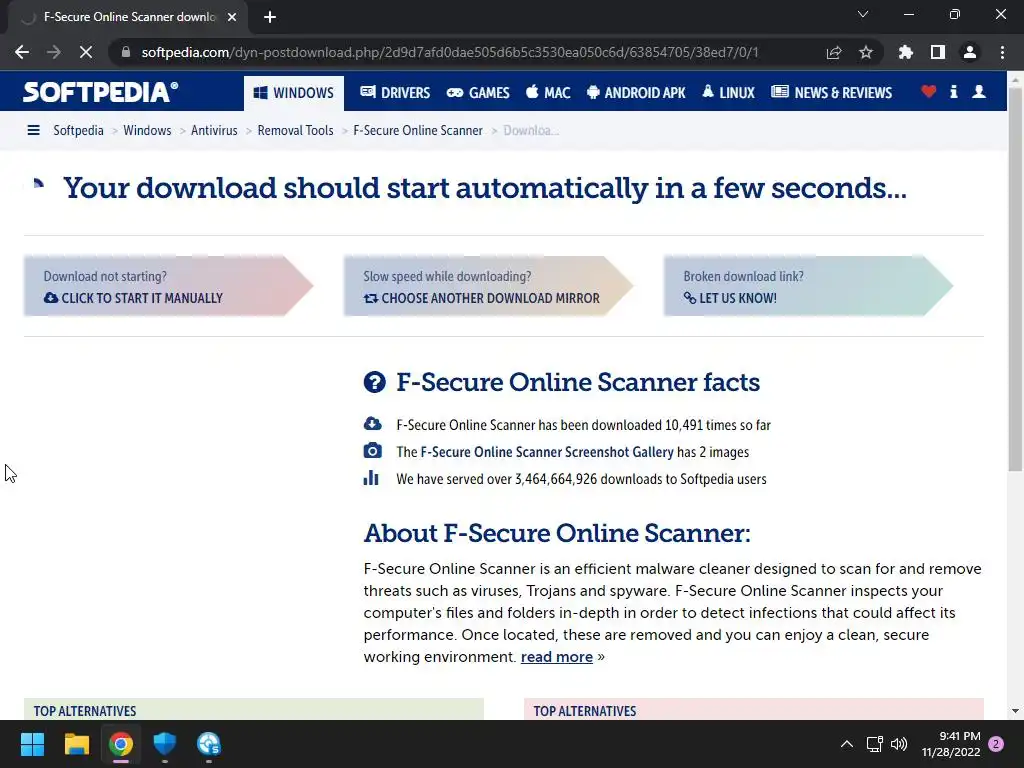
Task: Go to Softpedia breadcrumb link
Action: tap(78, 131)
